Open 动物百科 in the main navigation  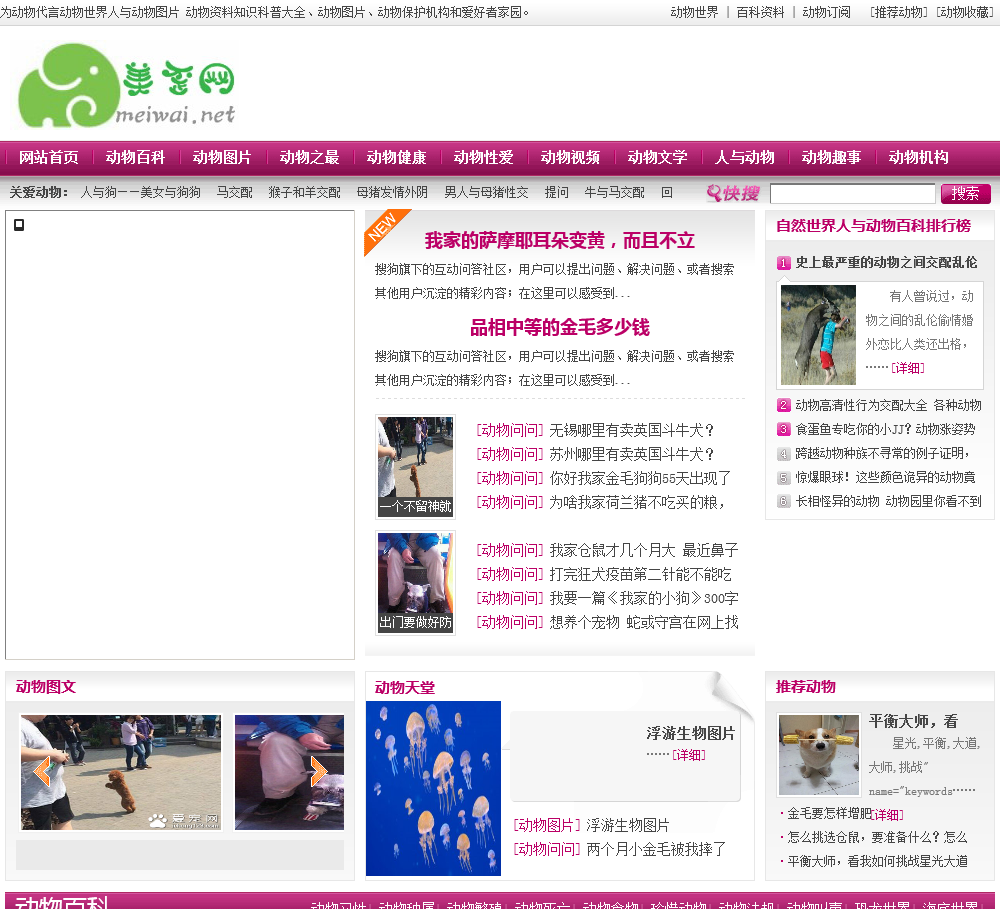click(135, 158)
